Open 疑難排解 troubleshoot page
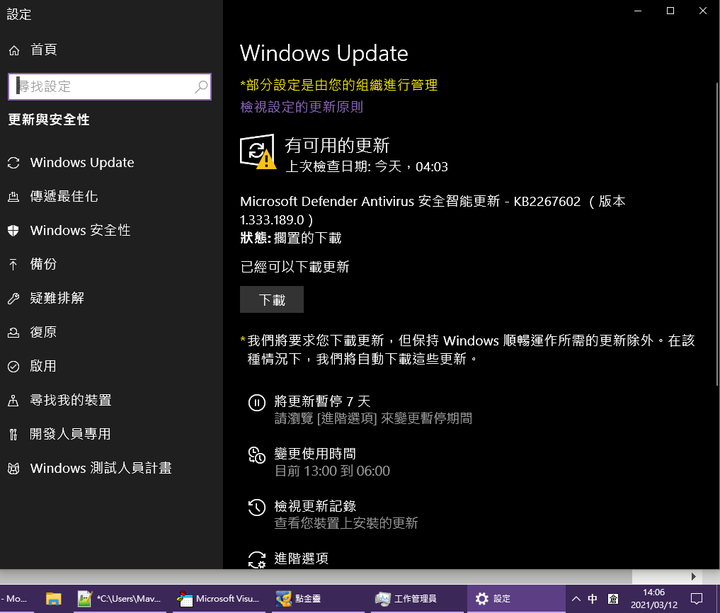The image size is (720, 613). 57,298
